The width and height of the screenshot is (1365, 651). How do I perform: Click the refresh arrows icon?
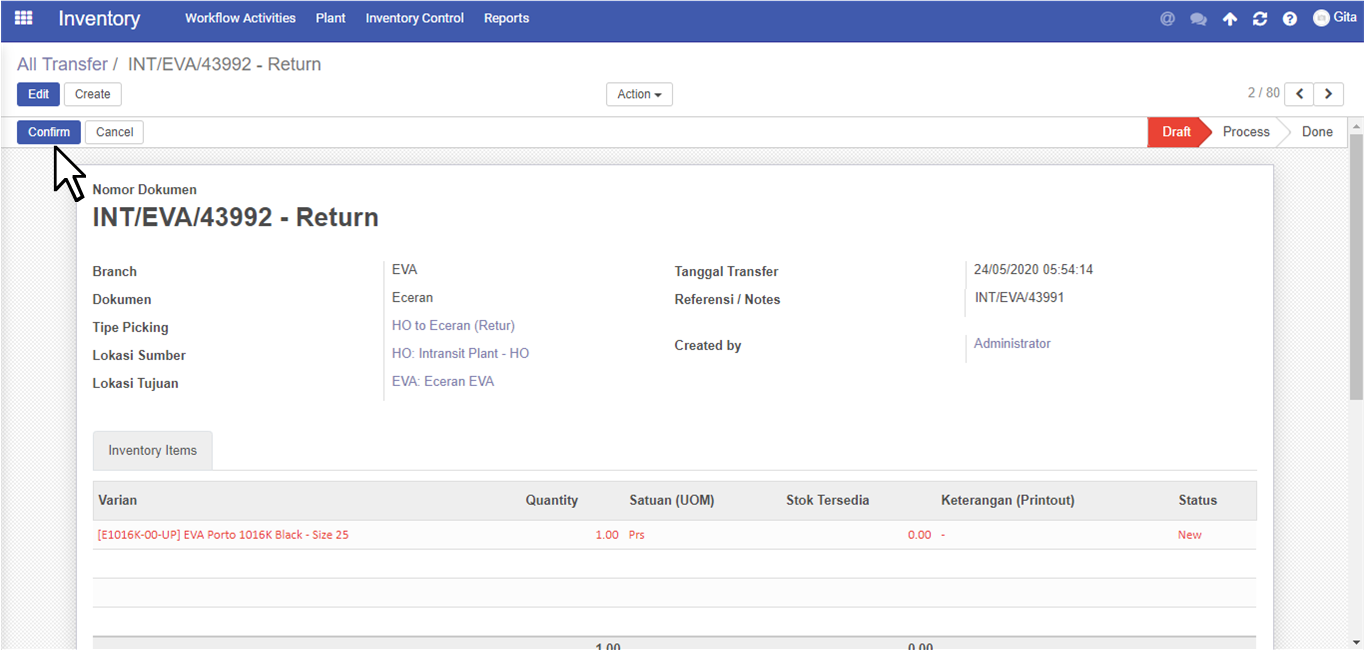(x=1260, y=19)
